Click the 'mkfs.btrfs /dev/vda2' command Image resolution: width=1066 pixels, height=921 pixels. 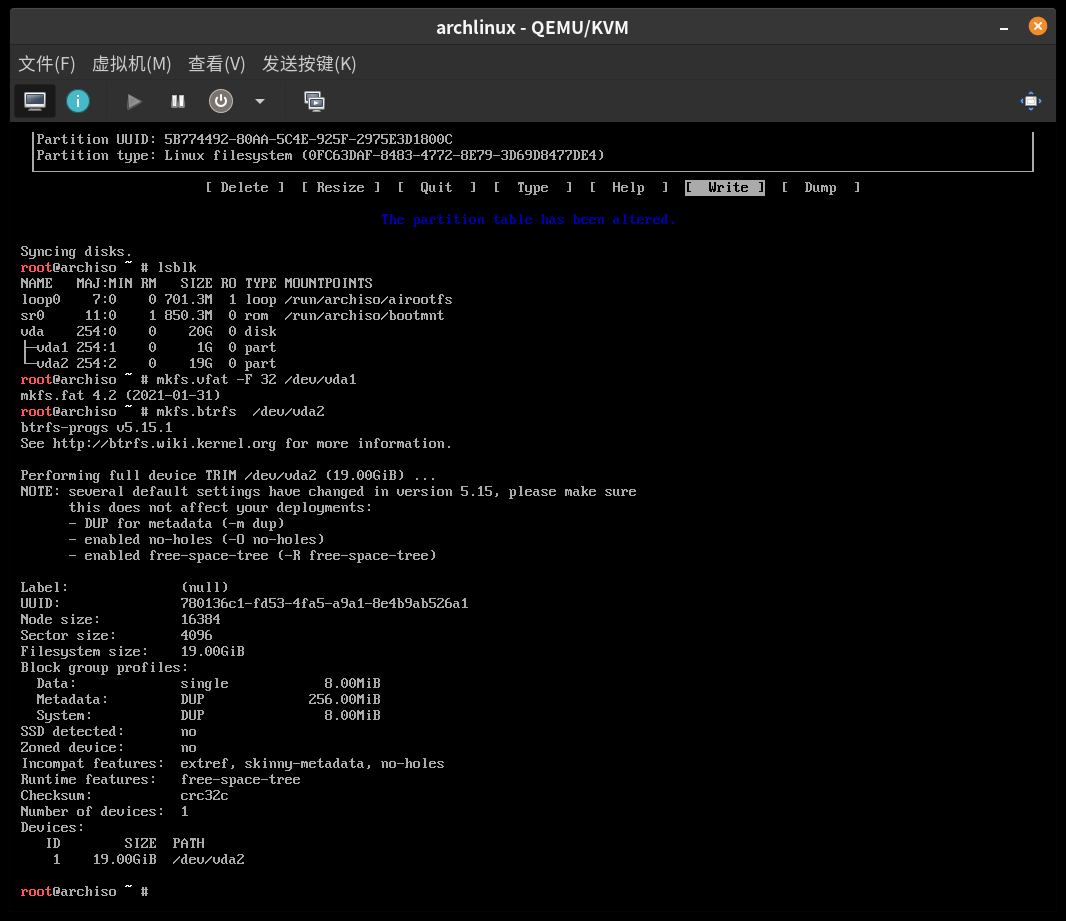click(240, 411)
